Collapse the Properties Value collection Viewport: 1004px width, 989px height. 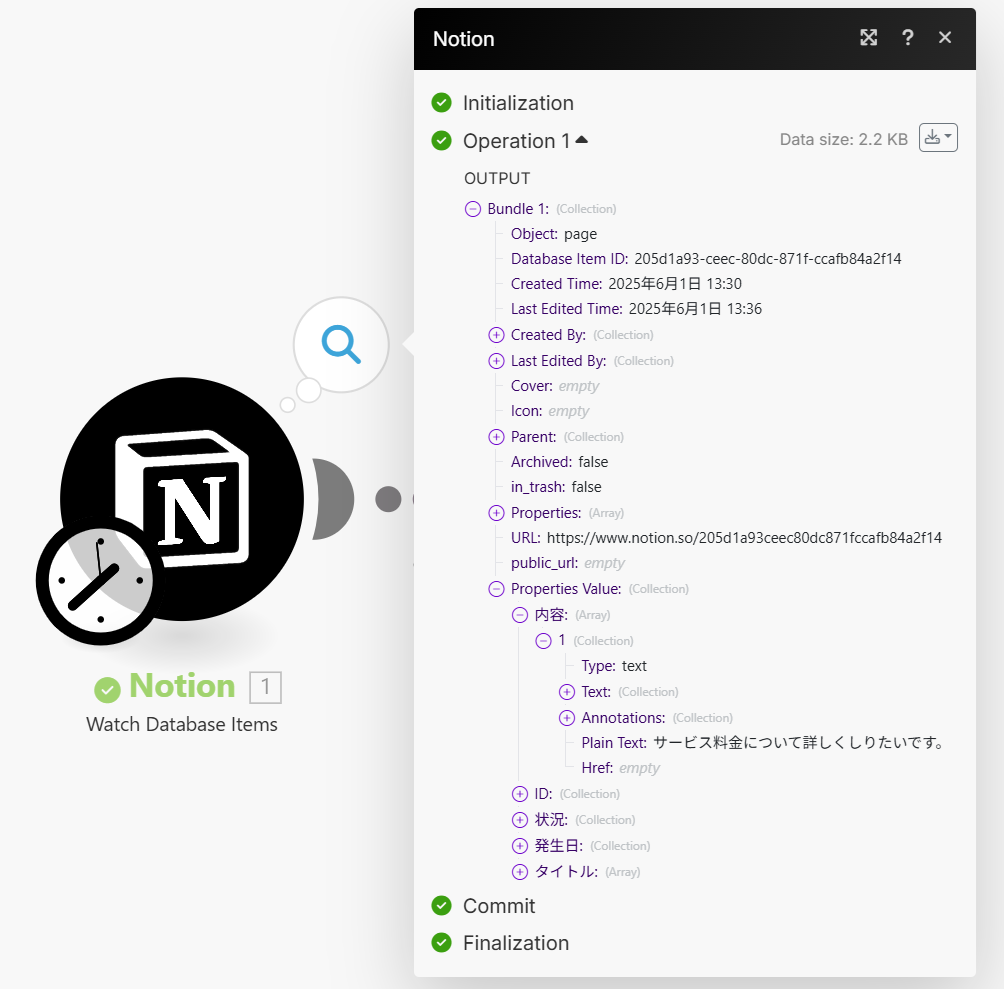point(496,589)
